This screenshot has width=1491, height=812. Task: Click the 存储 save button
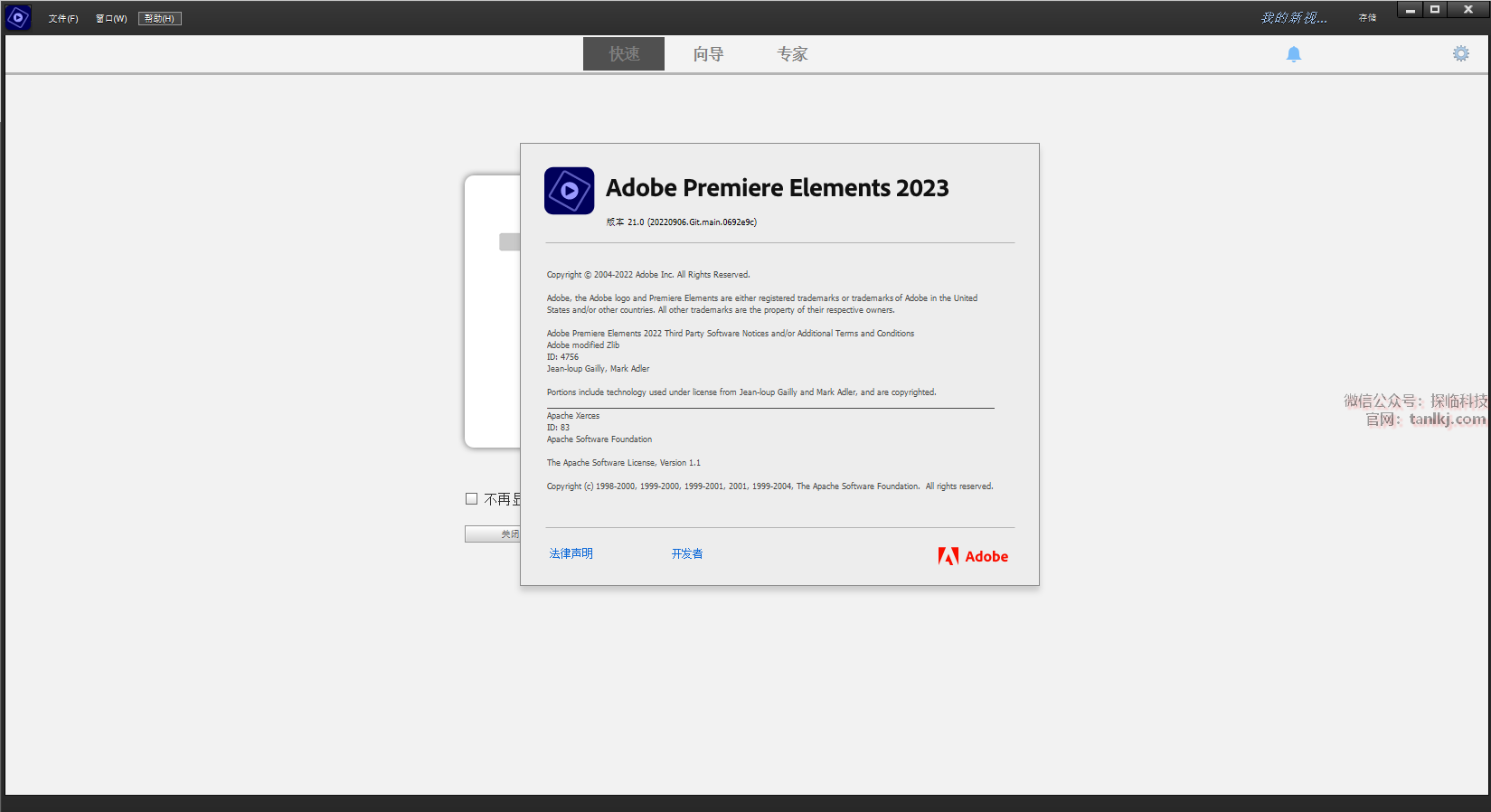tap(1367, 18)
